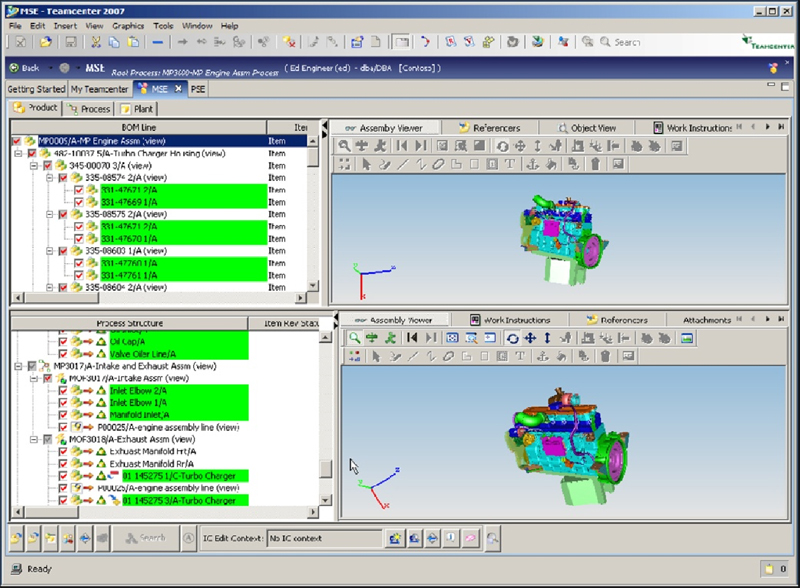Toggle checkbox for Valve Oiler Line/A
The image size is (800, 588).
(63, 354)
